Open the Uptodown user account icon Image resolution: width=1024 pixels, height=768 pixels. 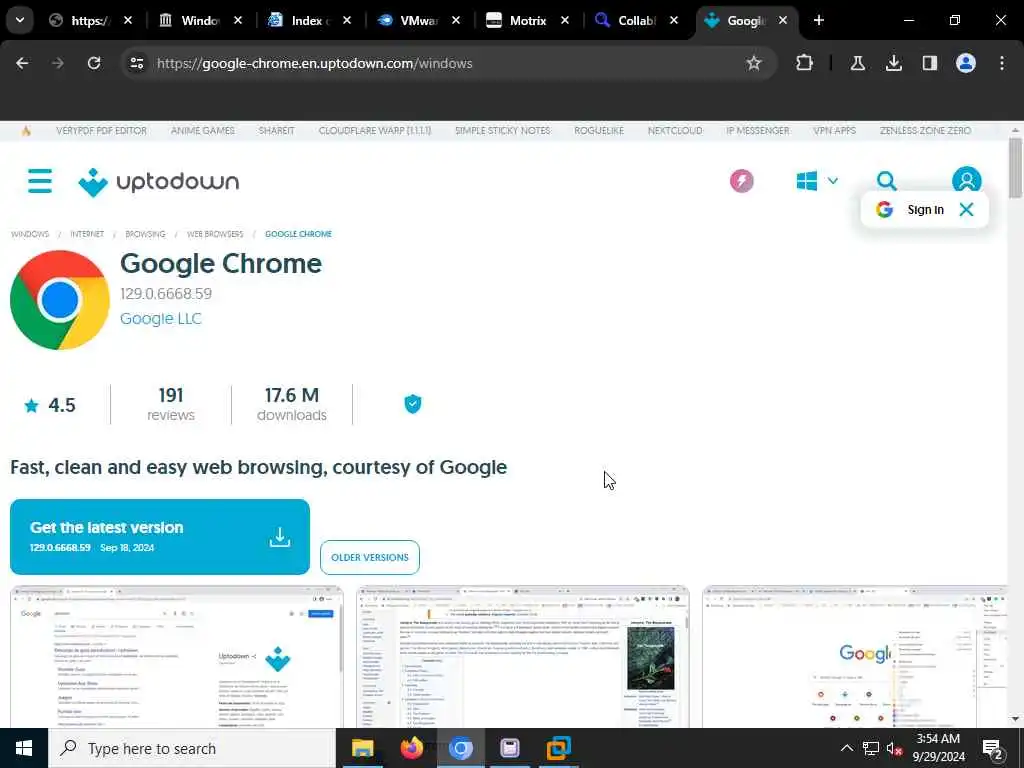(967, 181)
